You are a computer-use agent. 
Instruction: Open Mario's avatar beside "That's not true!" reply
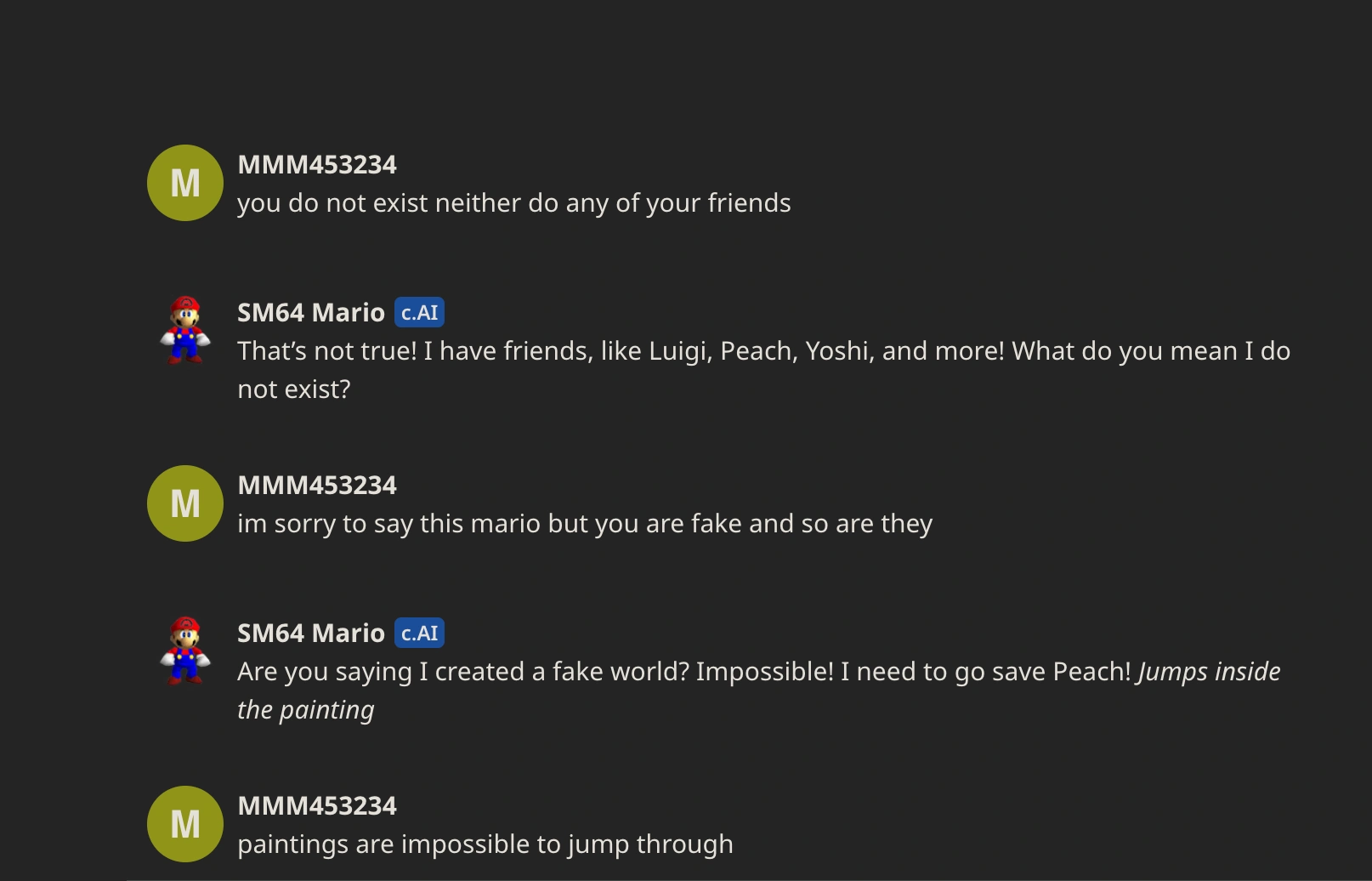click(x=185, y=330)
